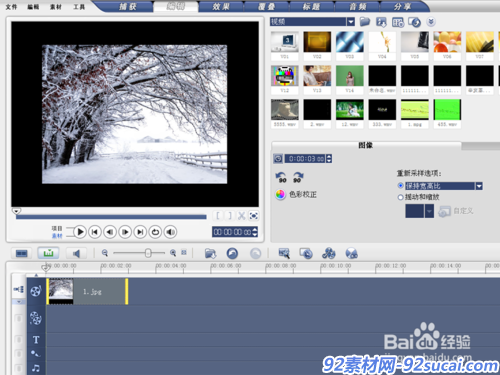Viewport: 500px width, 375px height.
Task: Click the title track T icon
Action: coord(36,340)
